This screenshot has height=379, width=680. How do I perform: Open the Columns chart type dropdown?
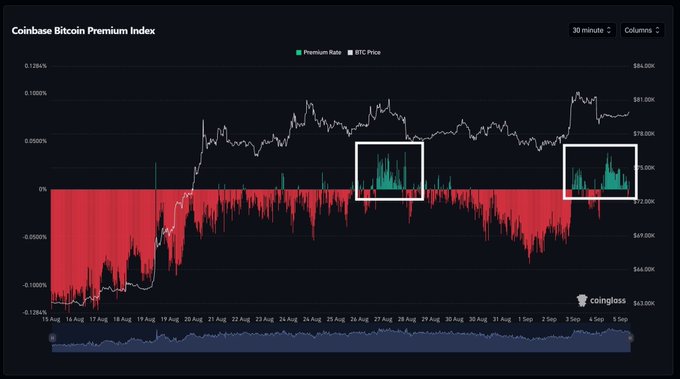pyautogui.click(x=642, y=30)
